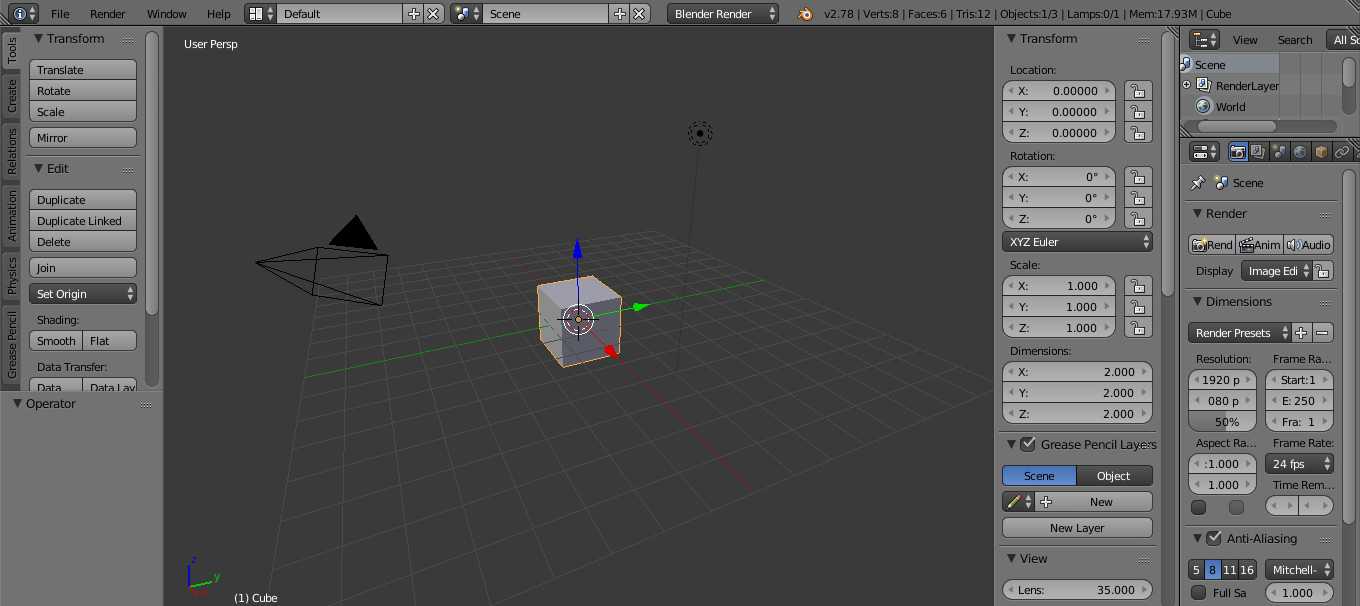Open the Render Layers properties tab icon
Screen dimensions: 1360x606
pos(1258,152)
